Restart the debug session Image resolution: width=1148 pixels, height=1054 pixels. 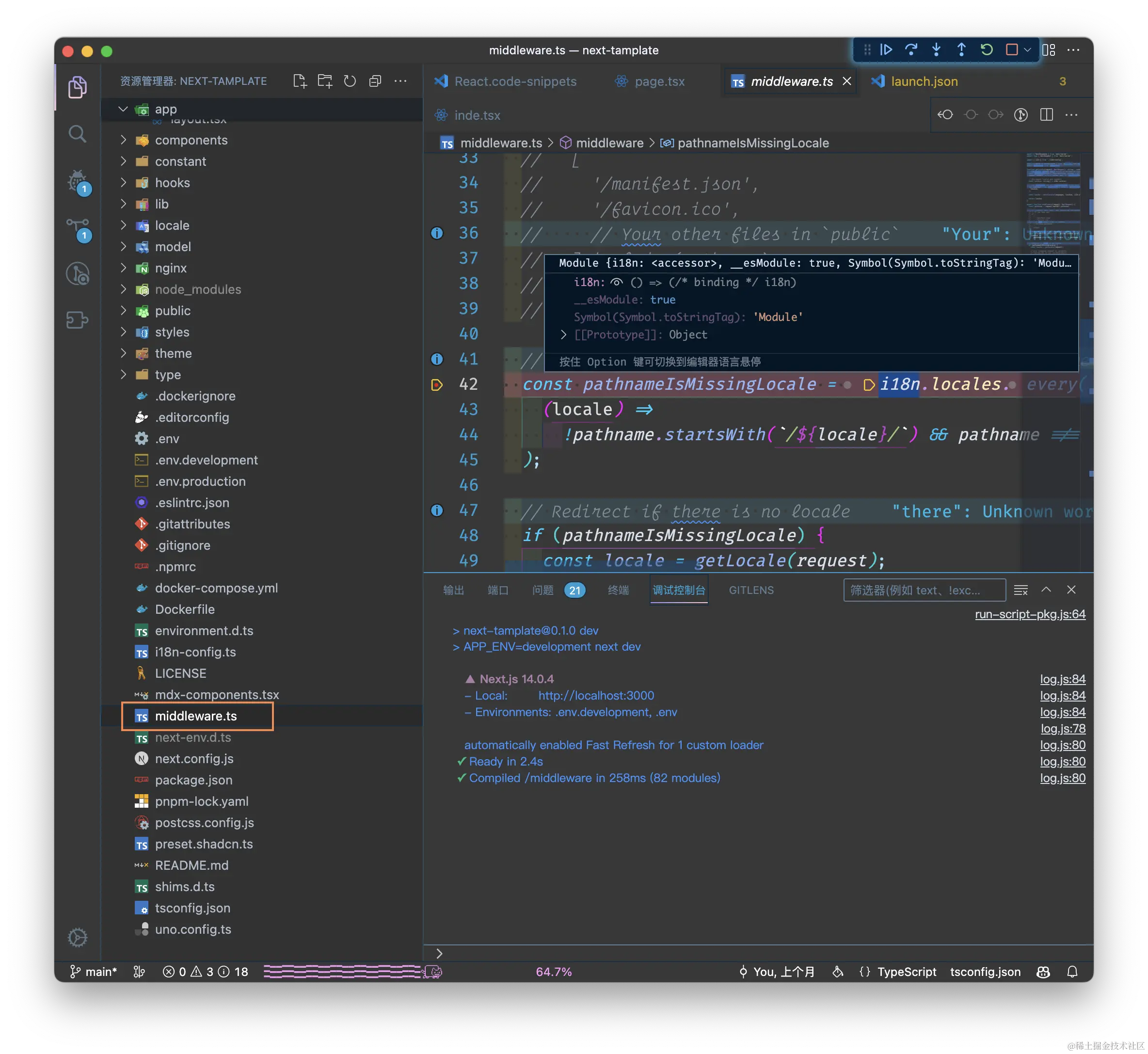(x=987, y=49)
